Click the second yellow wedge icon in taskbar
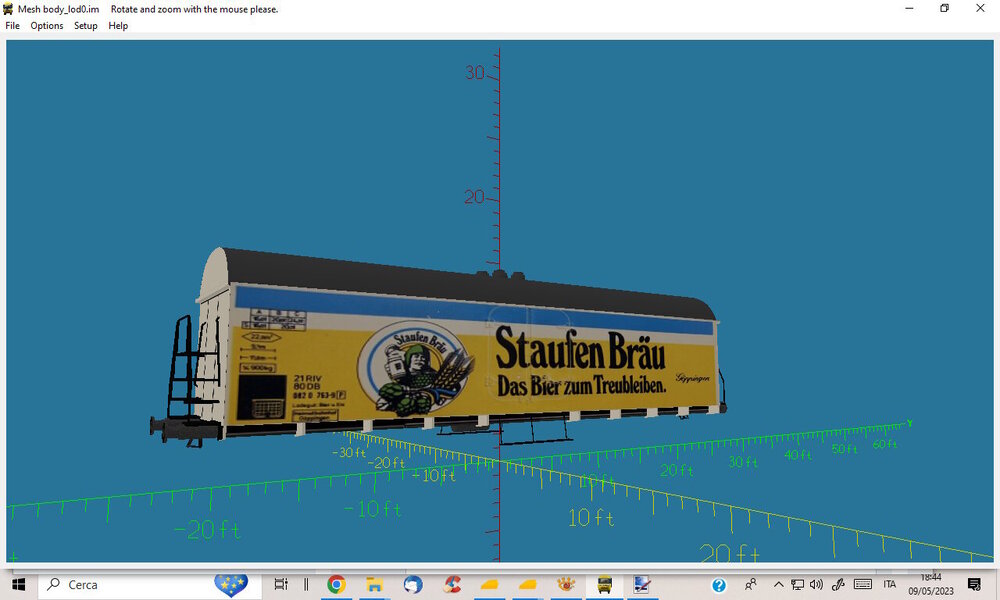Image resolution: width=1000 pixels, height=600 pixels. [x=528, y=584]
